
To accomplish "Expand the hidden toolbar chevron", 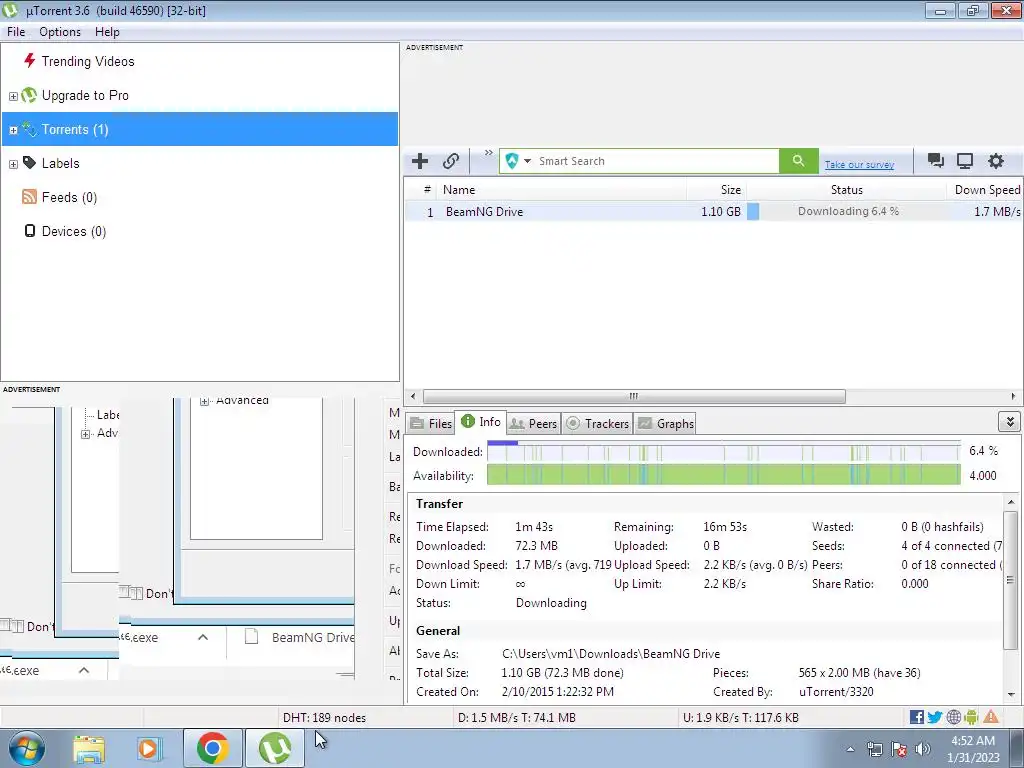I will coord(488,153).
